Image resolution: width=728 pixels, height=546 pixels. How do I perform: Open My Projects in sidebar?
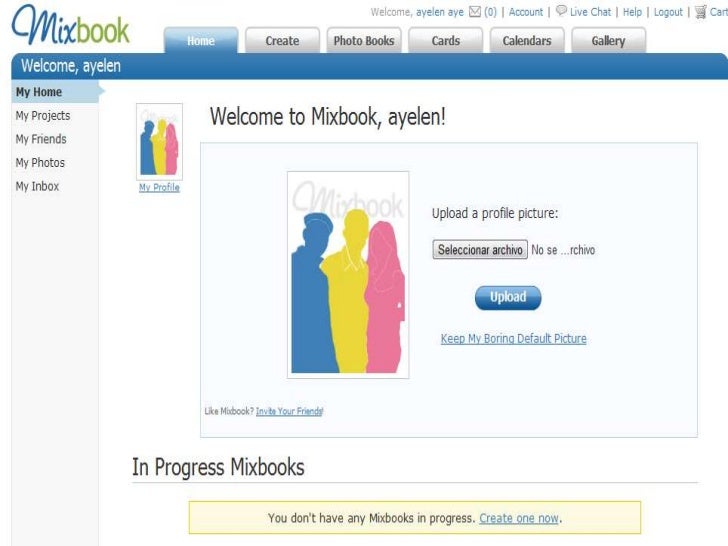point(43,116)
